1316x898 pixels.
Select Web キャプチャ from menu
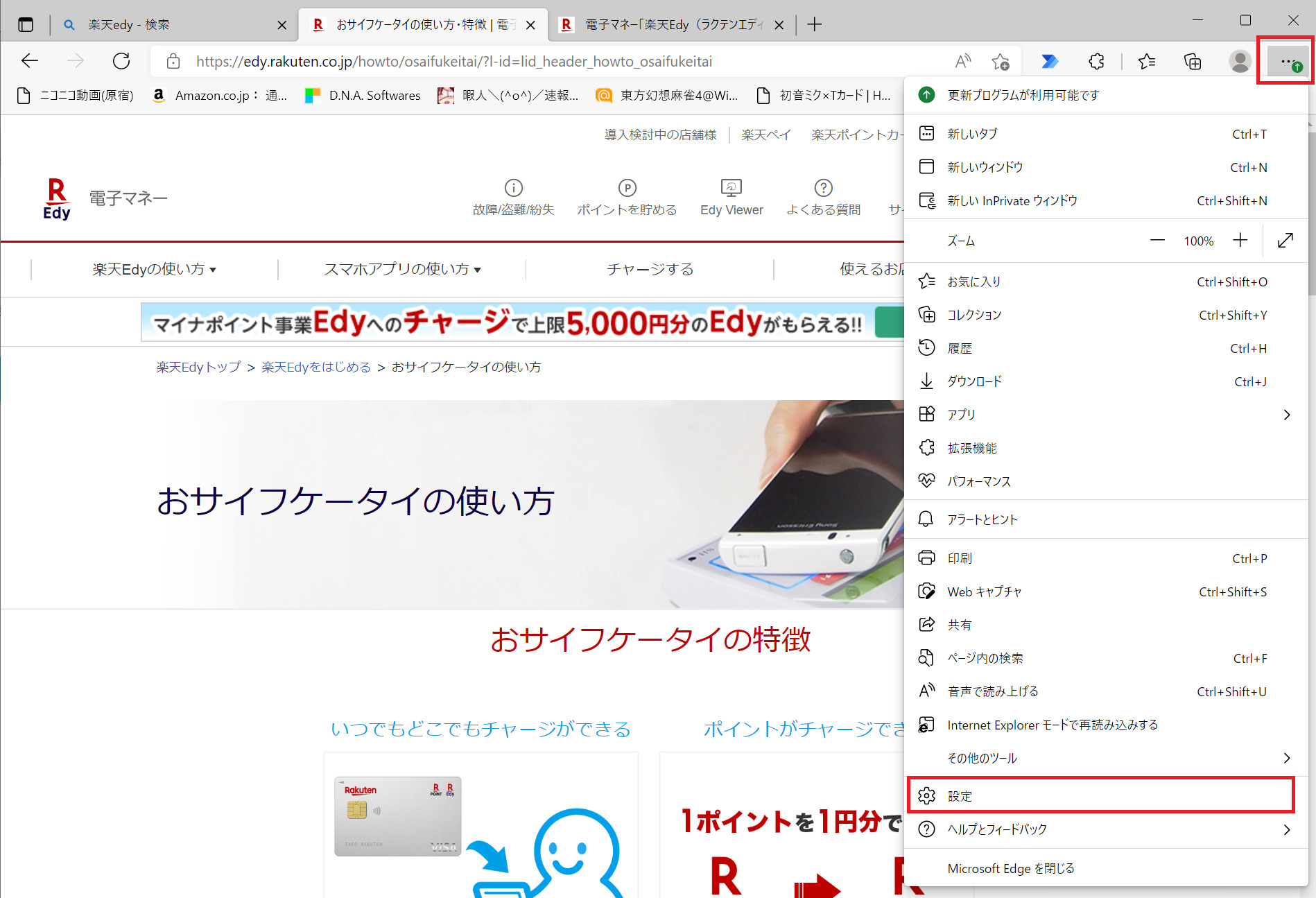pos(1107,592)
